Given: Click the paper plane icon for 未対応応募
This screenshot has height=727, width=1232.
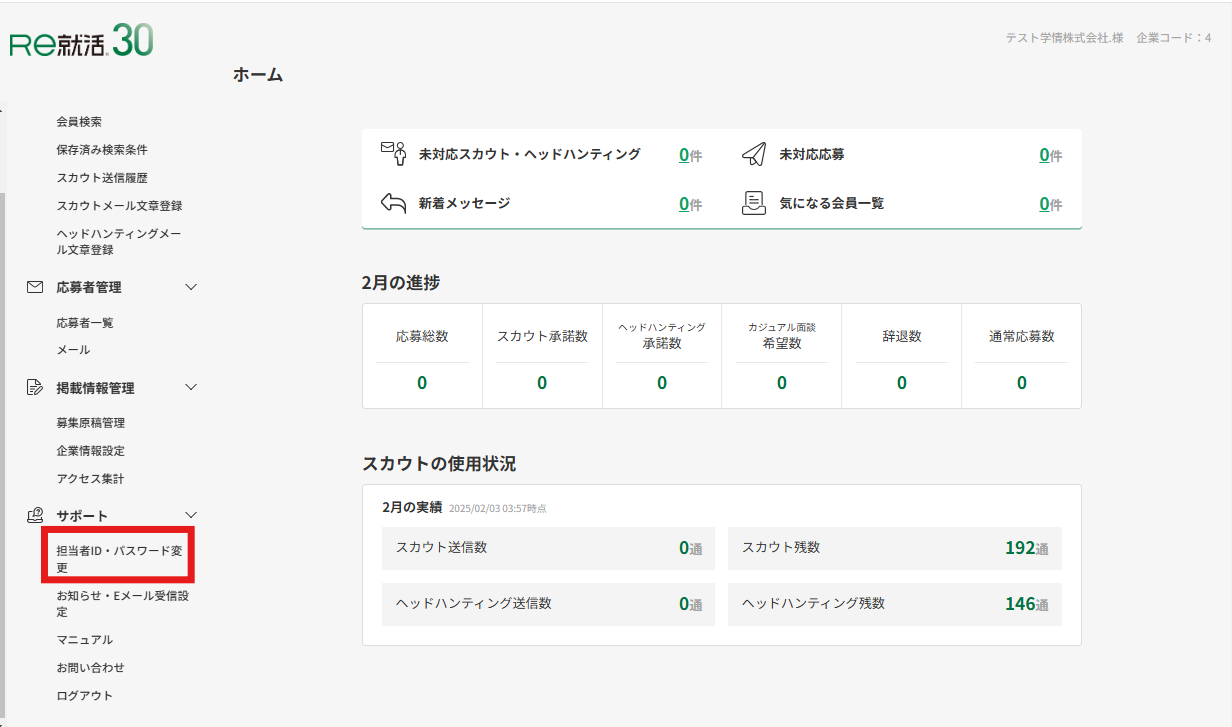Looking at the screenshot, I should coord(753,154).
